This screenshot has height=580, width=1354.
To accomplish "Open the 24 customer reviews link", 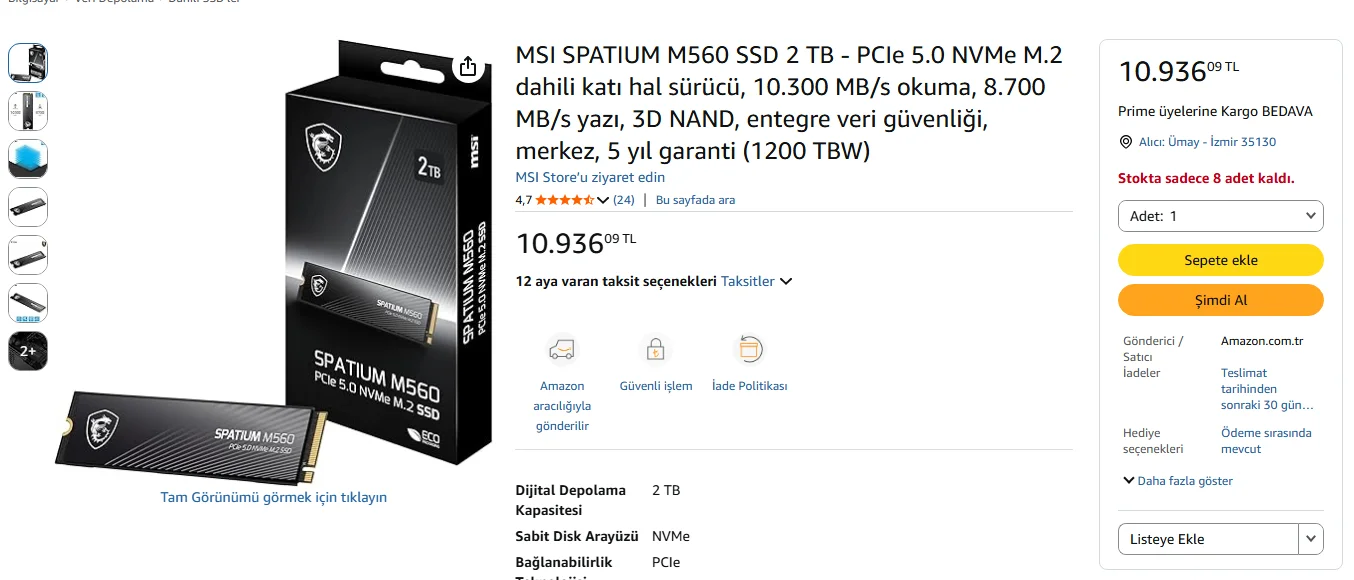I will tap(624, 200).
